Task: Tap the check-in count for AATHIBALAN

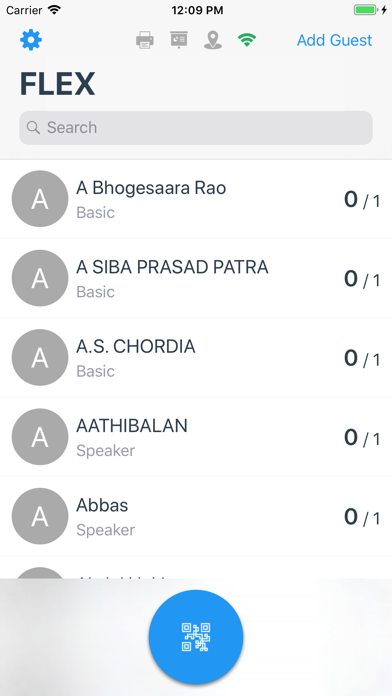Action: [x=362, y=437]
